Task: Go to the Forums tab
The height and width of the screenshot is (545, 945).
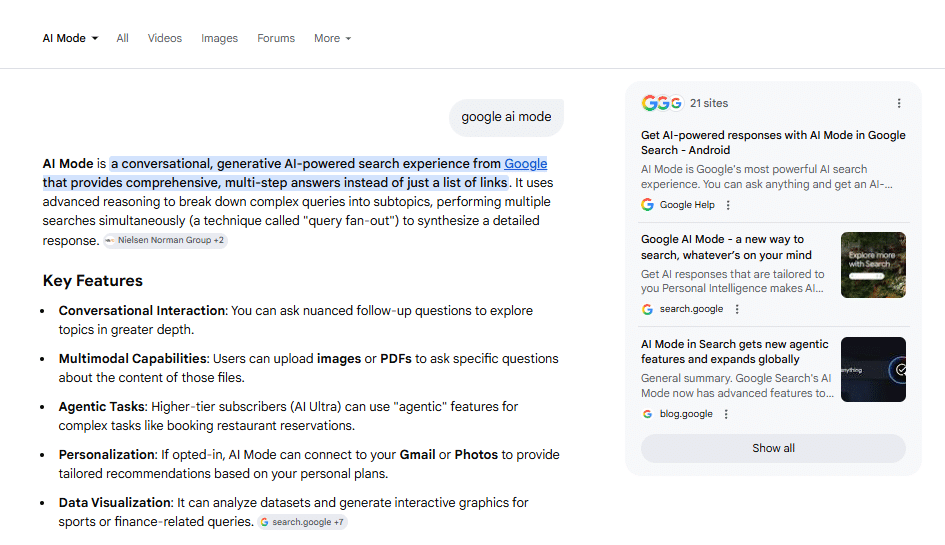Action: point(276,38)
